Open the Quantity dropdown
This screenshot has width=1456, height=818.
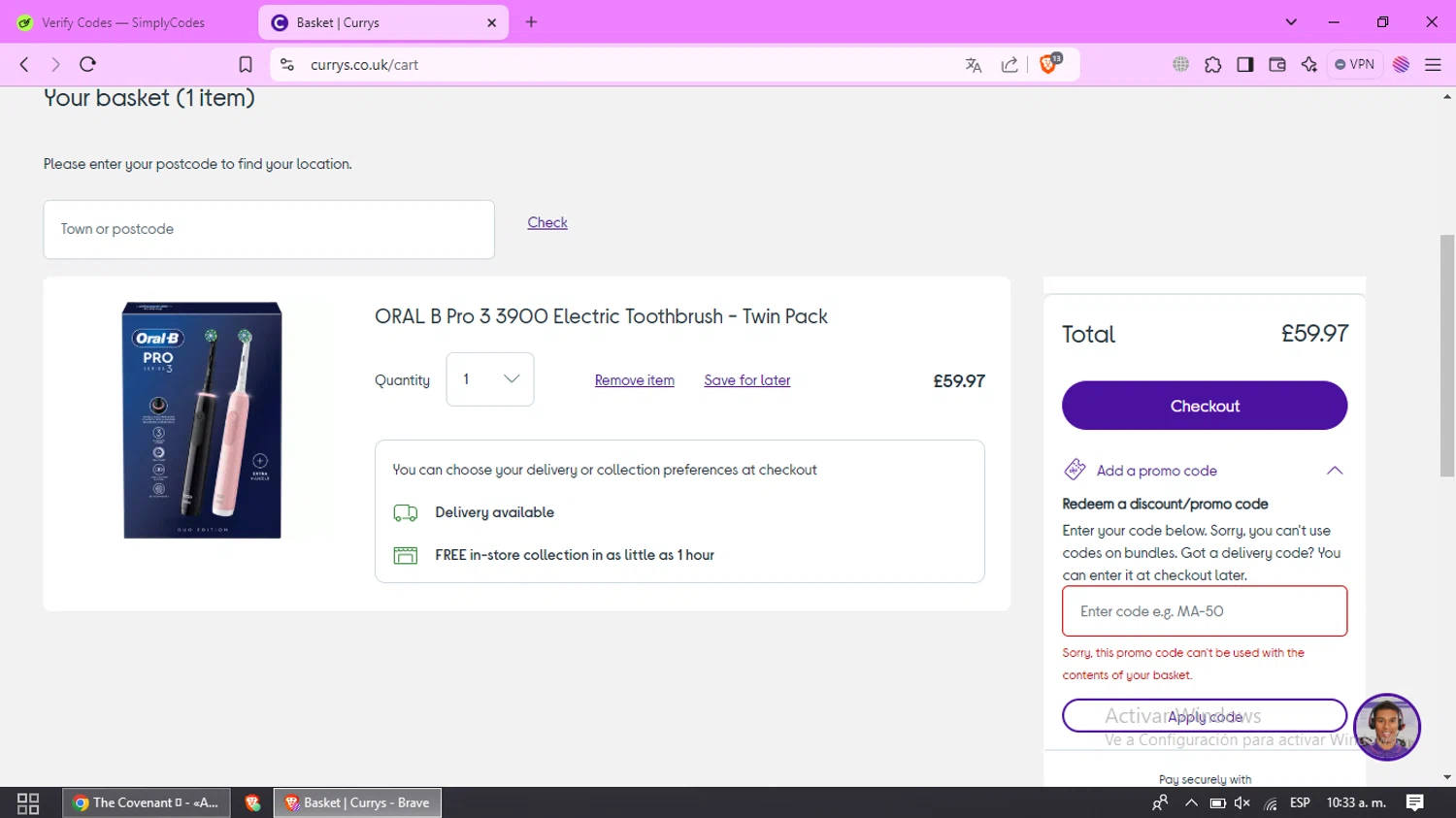(x=490, y=379)
